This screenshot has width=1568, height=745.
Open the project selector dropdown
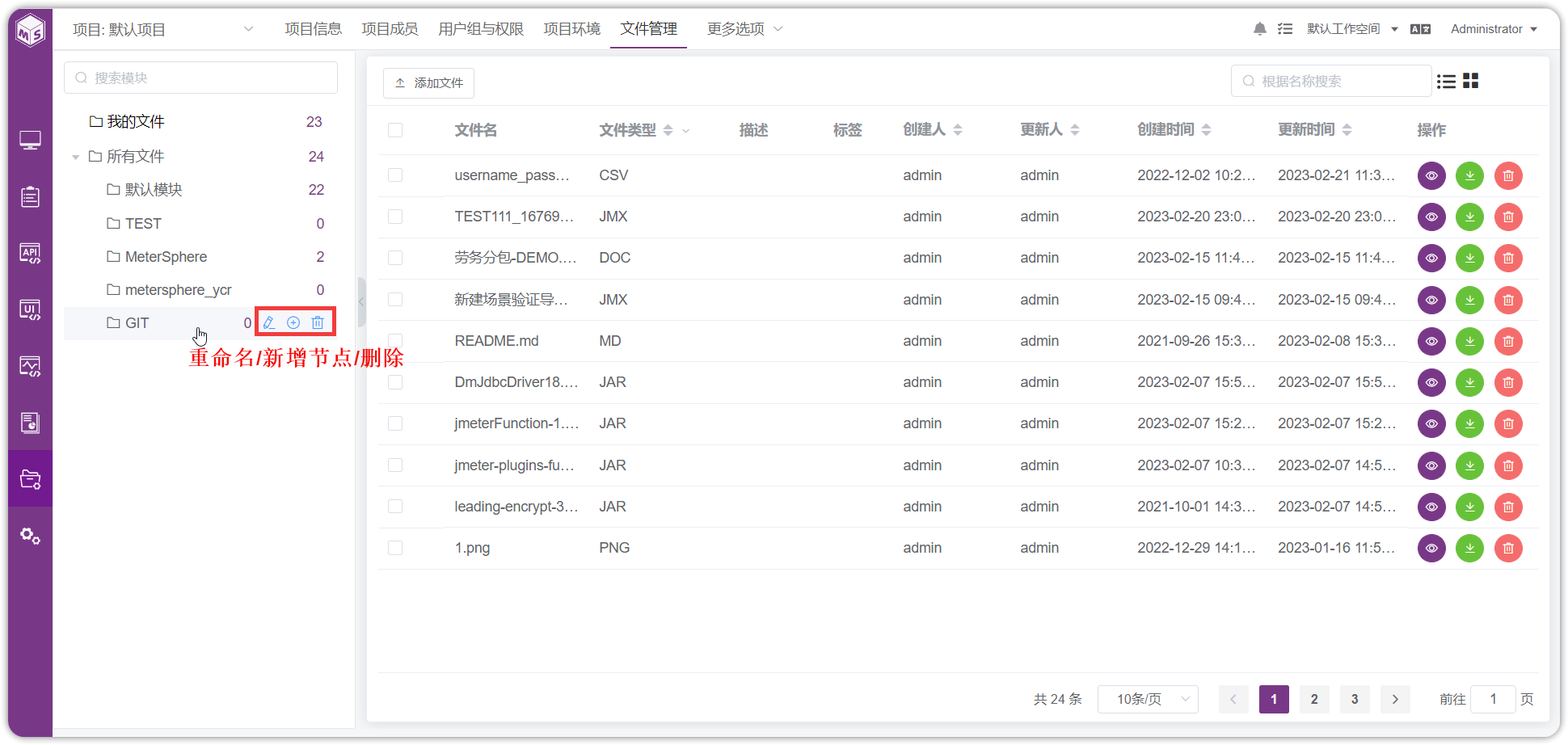[x=163, y=29]
